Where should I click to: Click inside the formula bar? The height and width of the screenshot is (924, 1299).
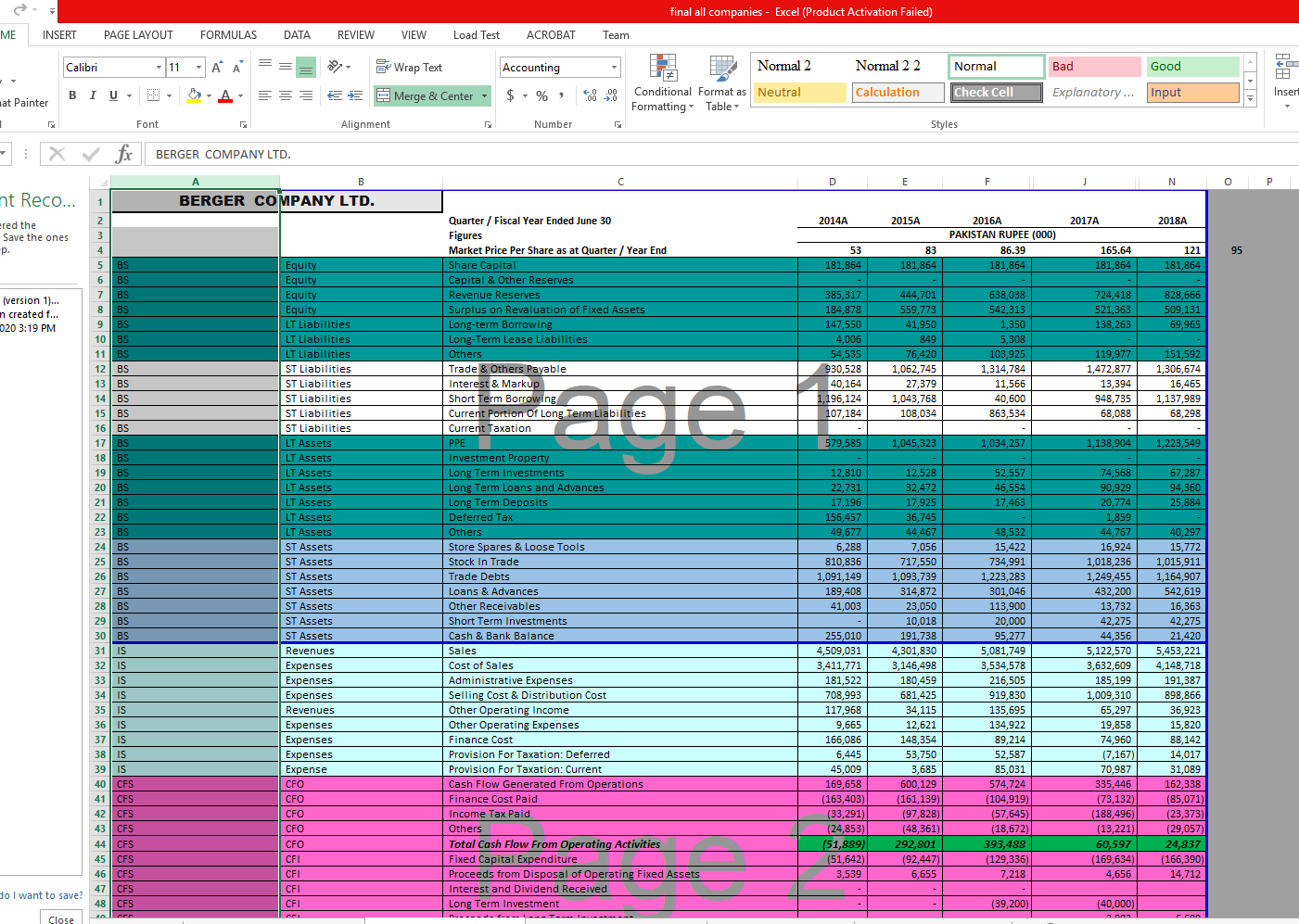371,154
